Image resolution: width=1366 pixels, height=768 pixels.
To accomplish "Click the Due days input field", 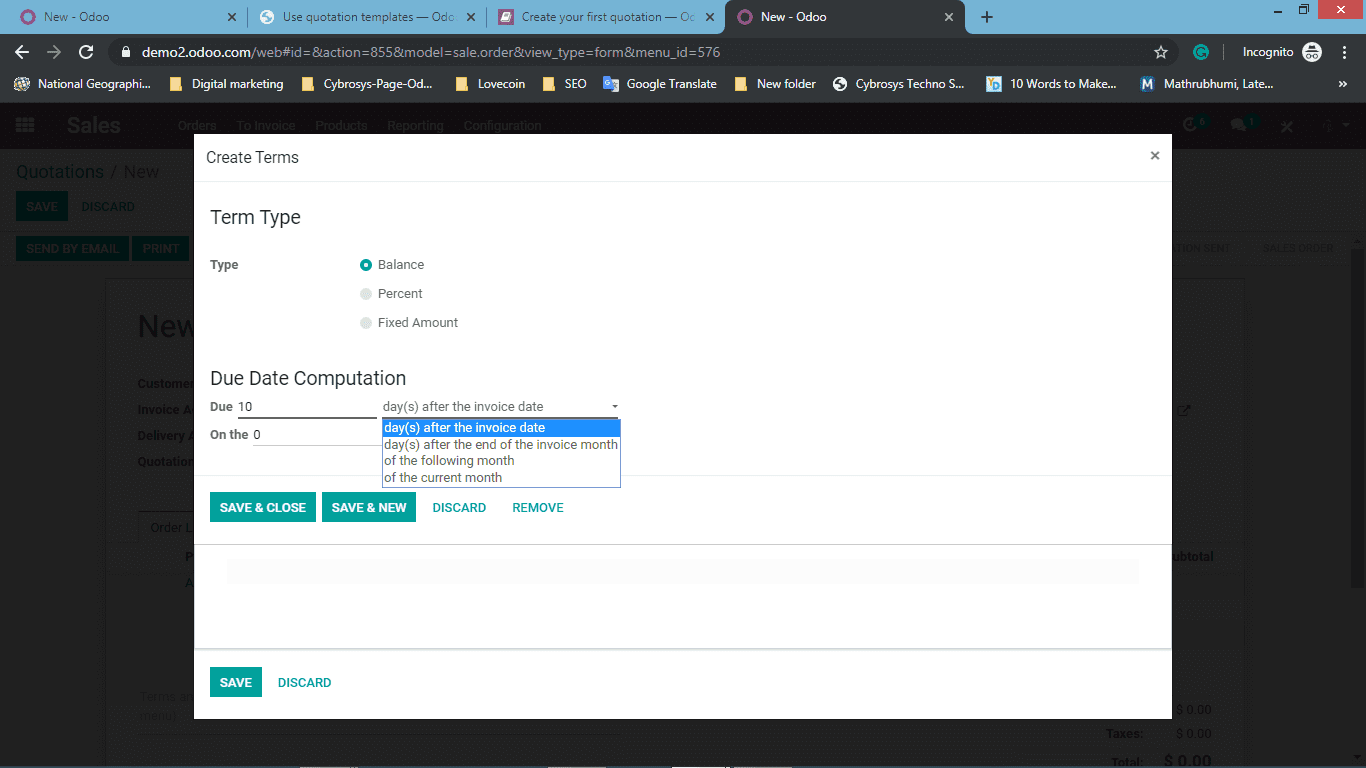I will (x=307, y=407).
